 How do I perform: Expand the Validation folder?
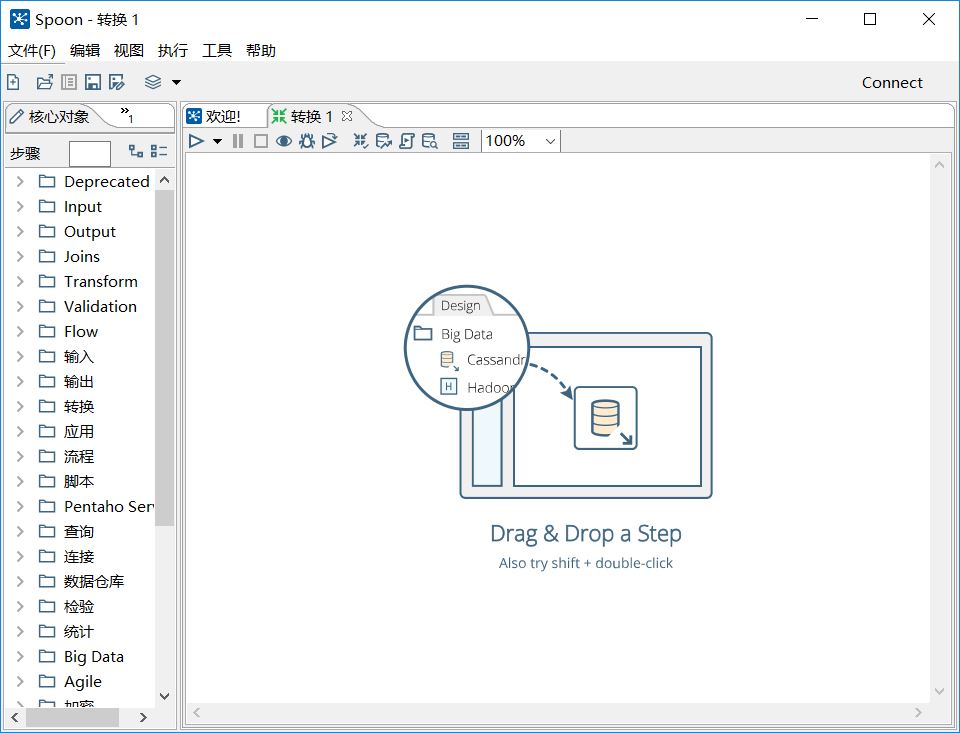tap(20, 306)
